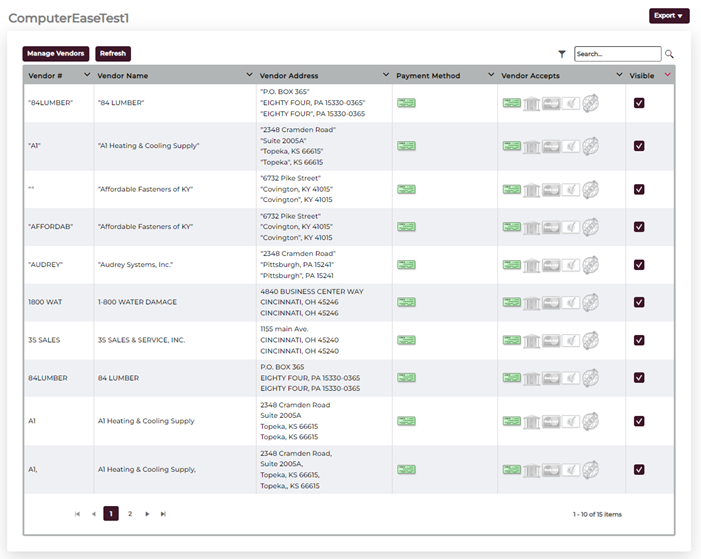Uncheck Visible for the blank Vendor # row

click(639, 189)
